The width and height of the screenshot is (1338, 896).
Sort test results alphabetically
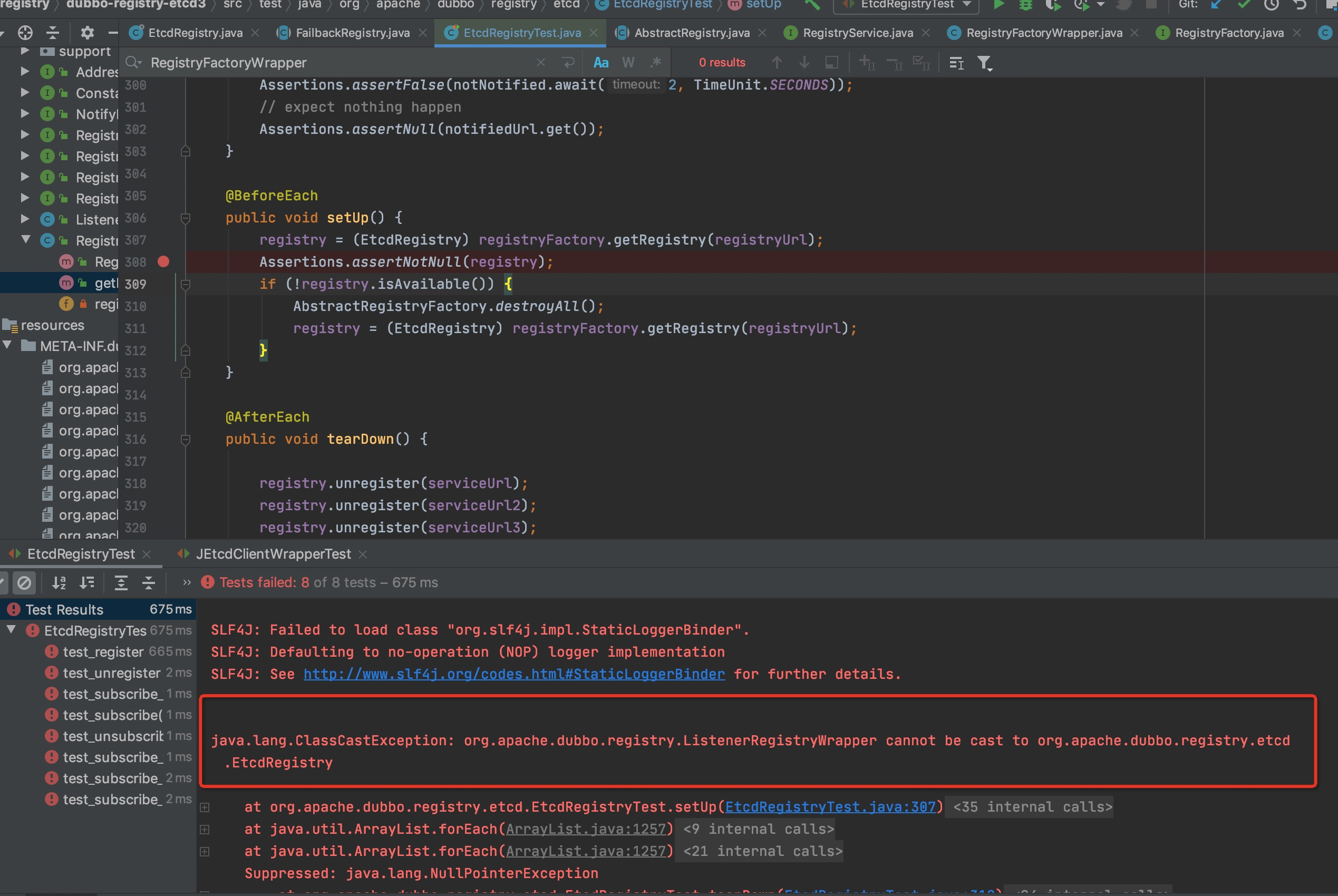(59, 582)
